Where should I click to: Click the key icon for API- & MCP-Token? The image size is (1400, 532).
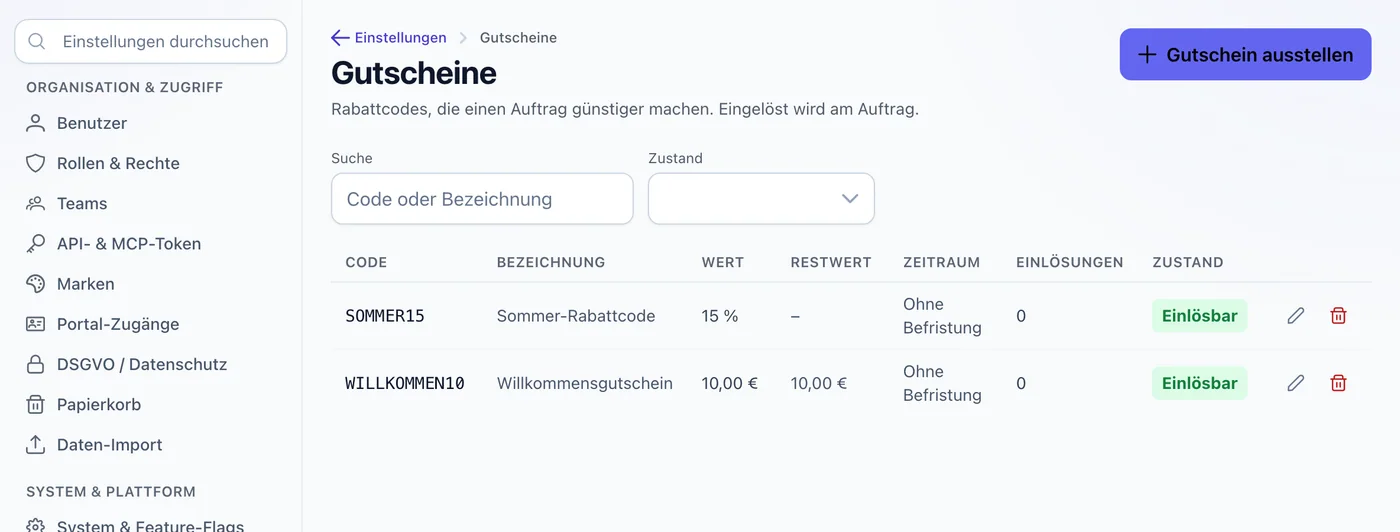(x=36, y=244)
